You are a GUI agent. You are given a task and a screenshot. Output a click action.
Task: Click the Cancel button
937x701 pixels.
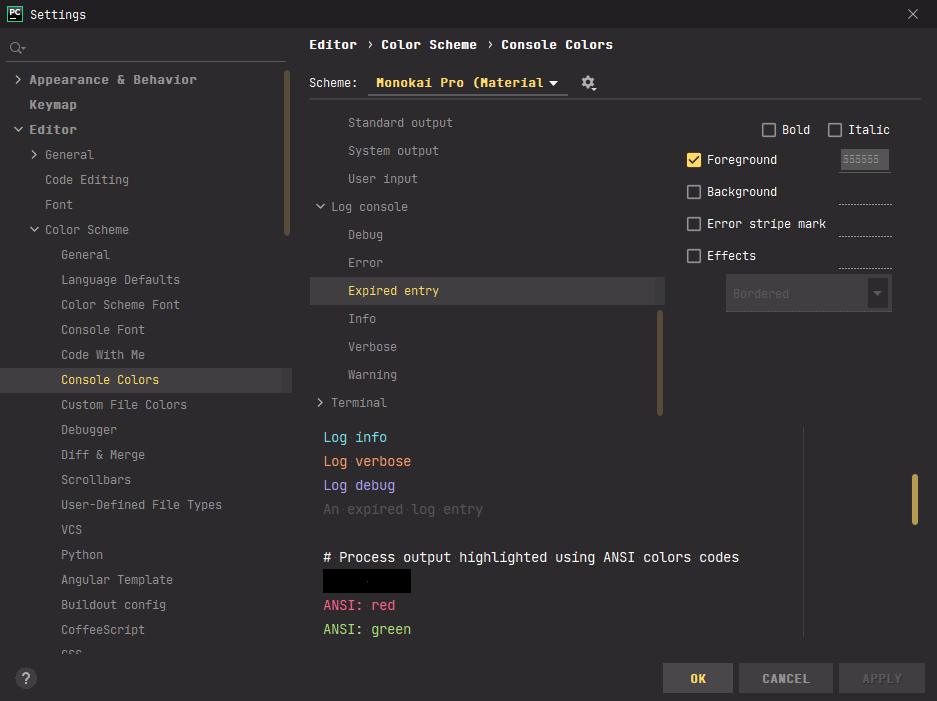(786, 678)
